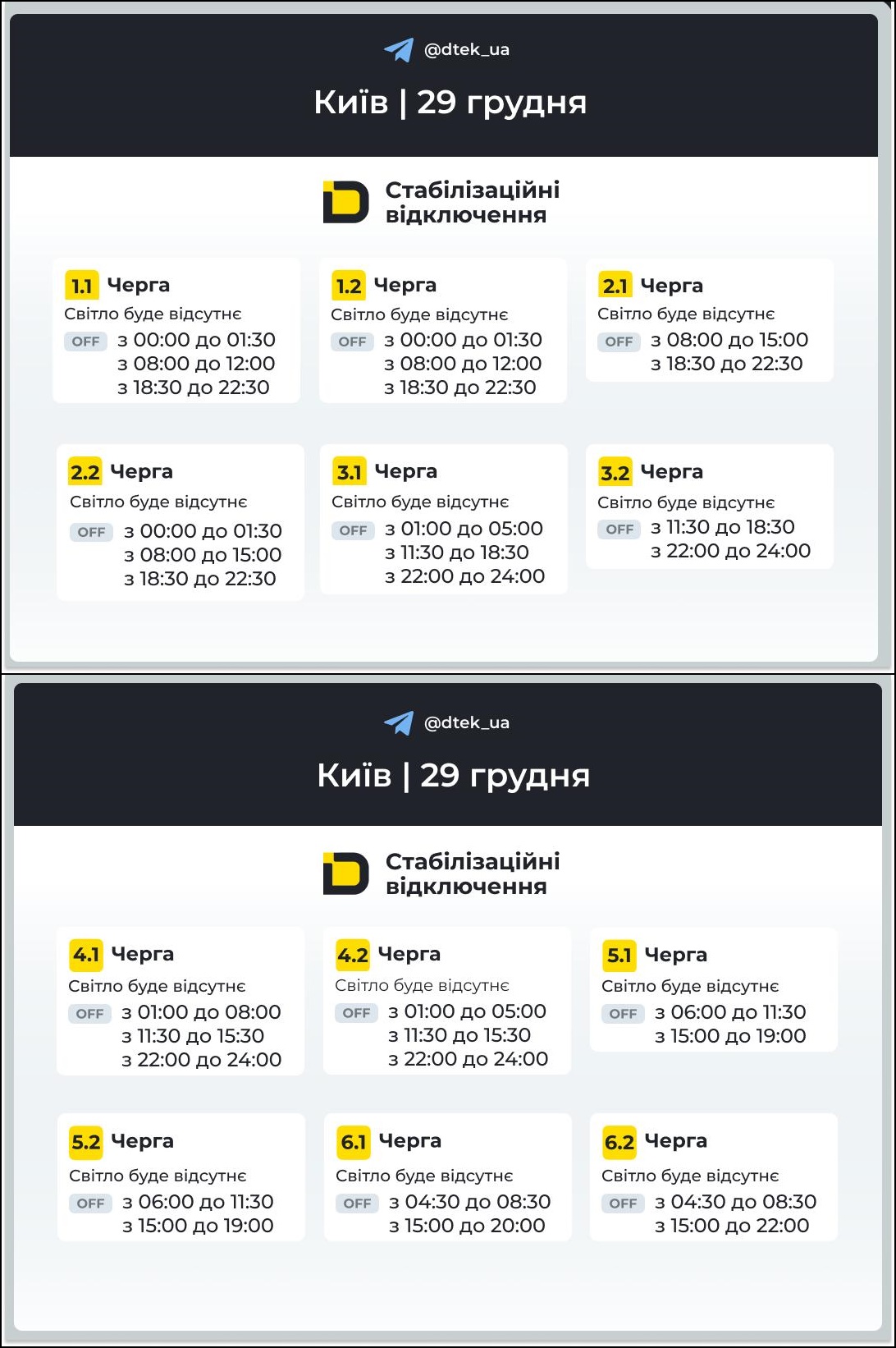Viewport: 896px width, 1348px height.
Task: Click "з 01:00 до 08:00" in queue 4.1
Action: (x=201, y=1012)
